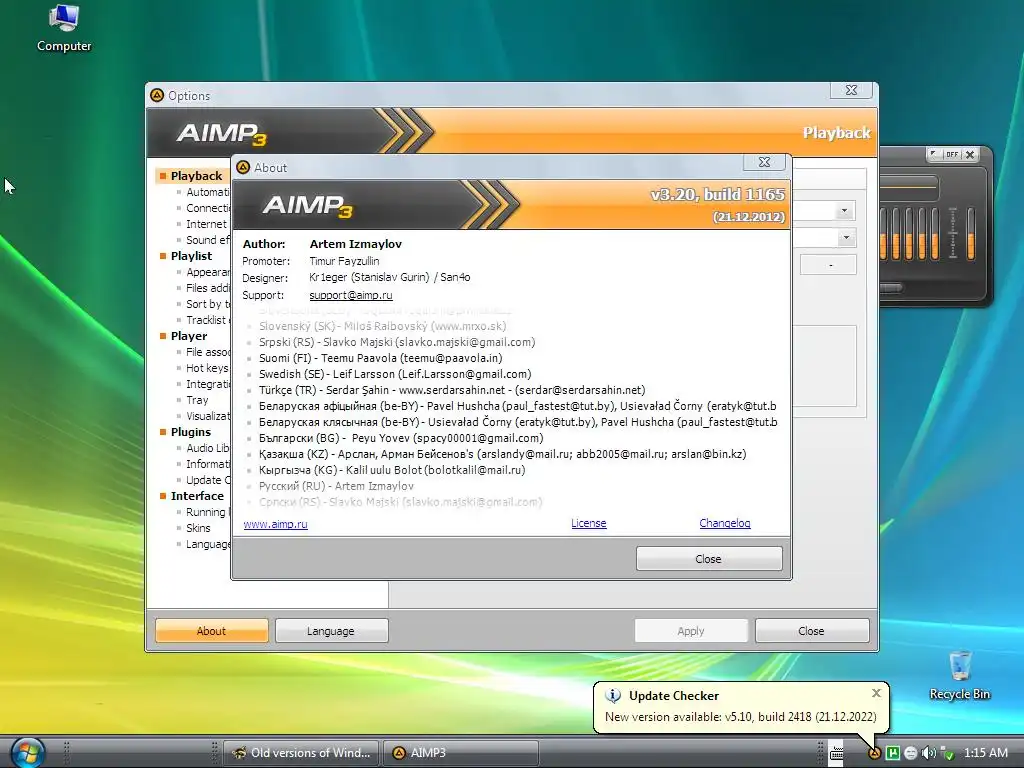Image resolution: width=1024 pixels, height=768 pixels.
Task: Open Internet item under Playback
Action: click(206, 224)
